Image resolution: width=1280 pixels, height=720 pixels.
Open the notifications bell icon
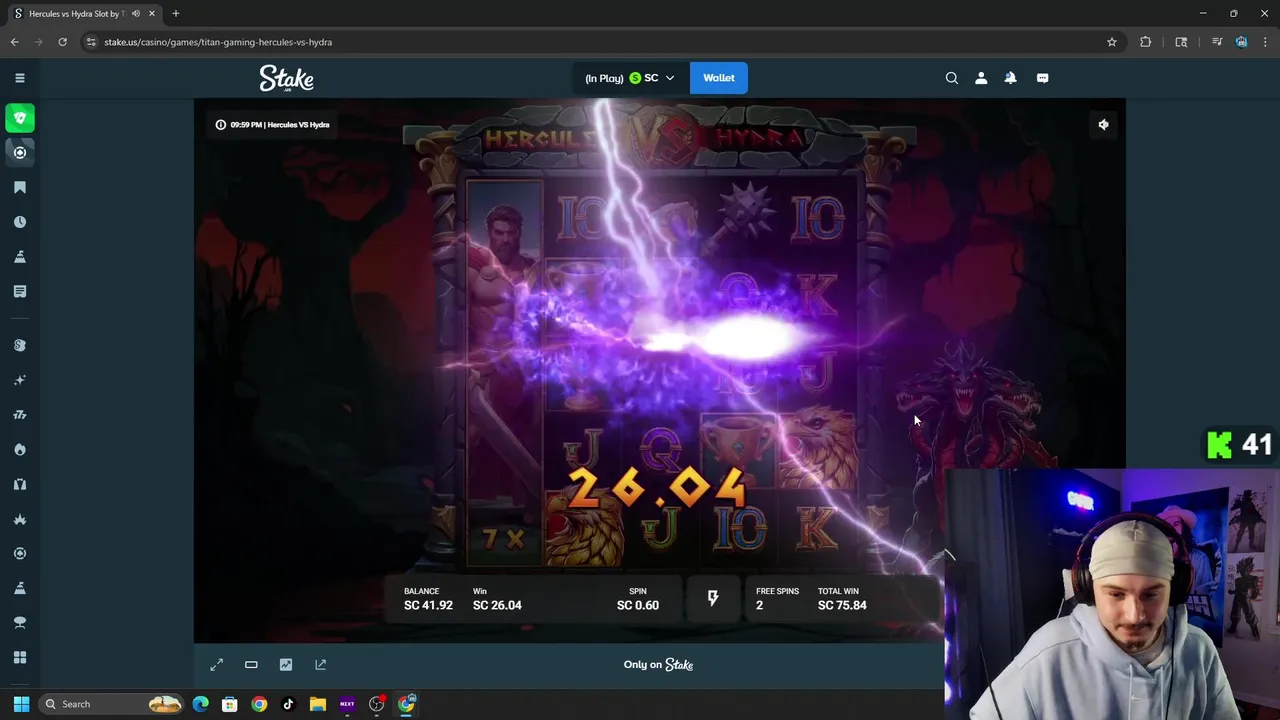click(1010, 78)
